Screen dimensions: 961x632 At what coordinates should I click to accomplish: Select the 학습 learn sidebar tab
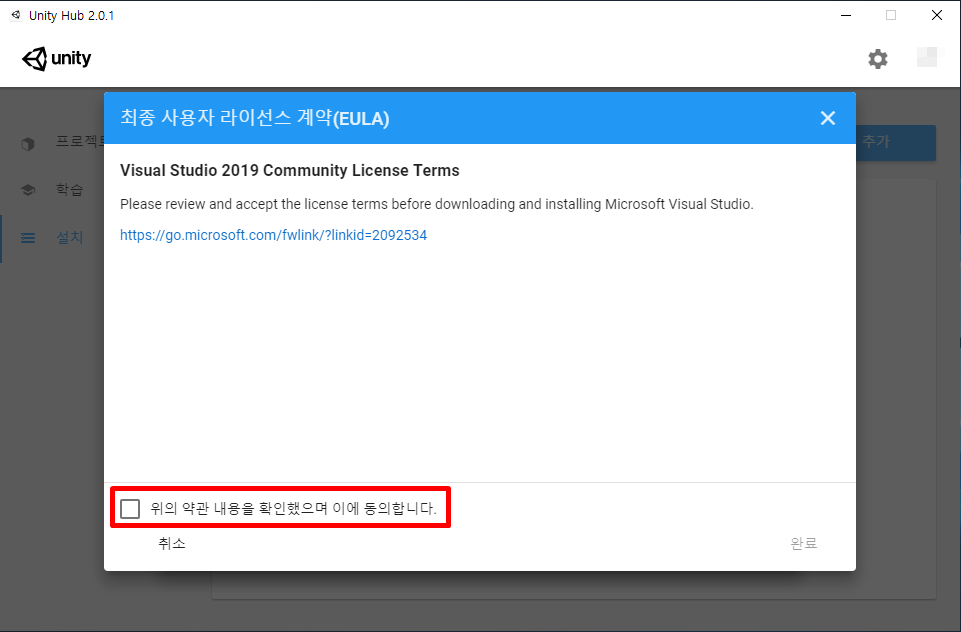click(x=52, y=190)
